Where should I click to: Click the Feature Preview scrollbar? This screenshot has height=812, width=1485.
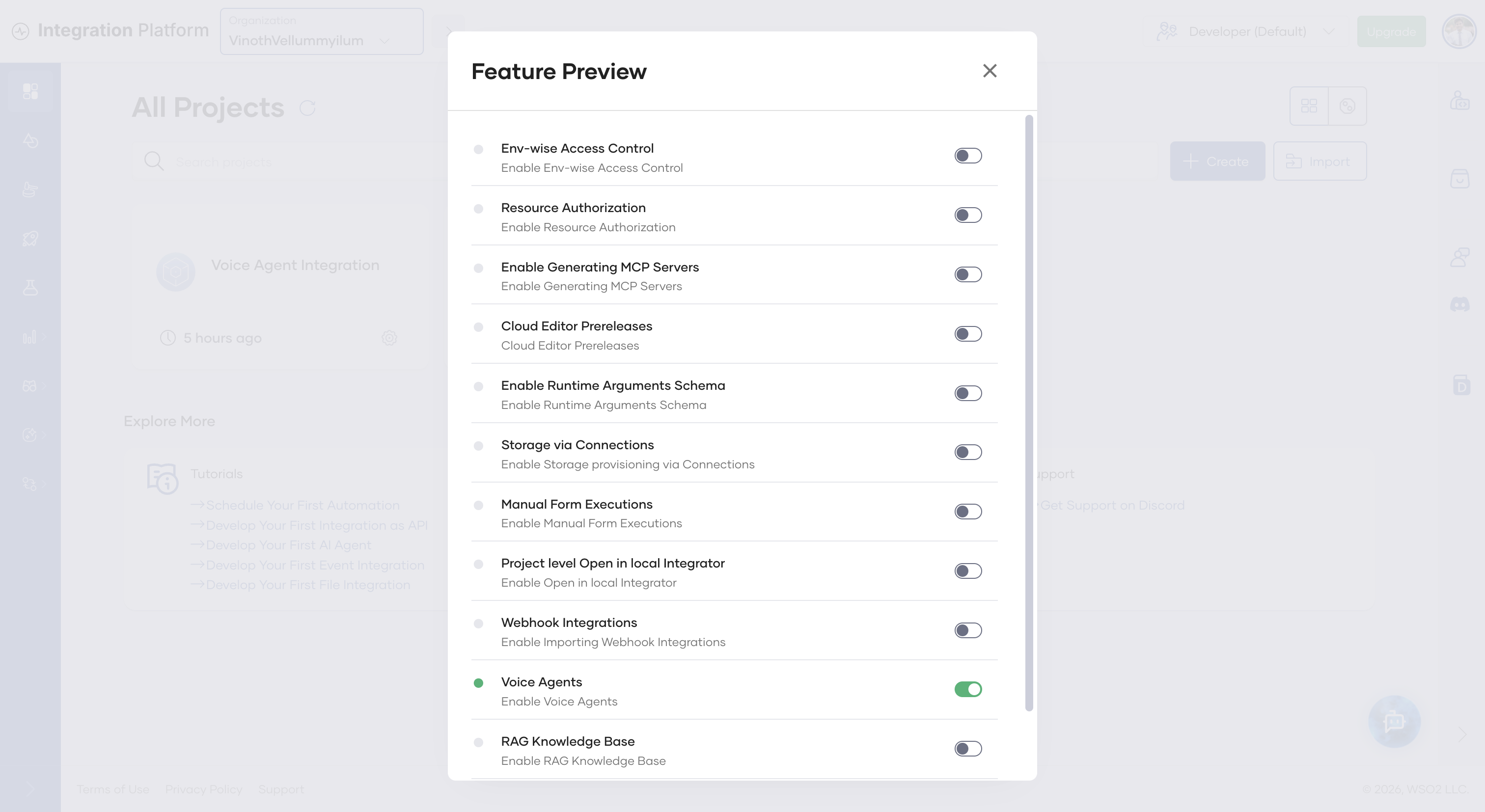click(x=1029, y=412)
